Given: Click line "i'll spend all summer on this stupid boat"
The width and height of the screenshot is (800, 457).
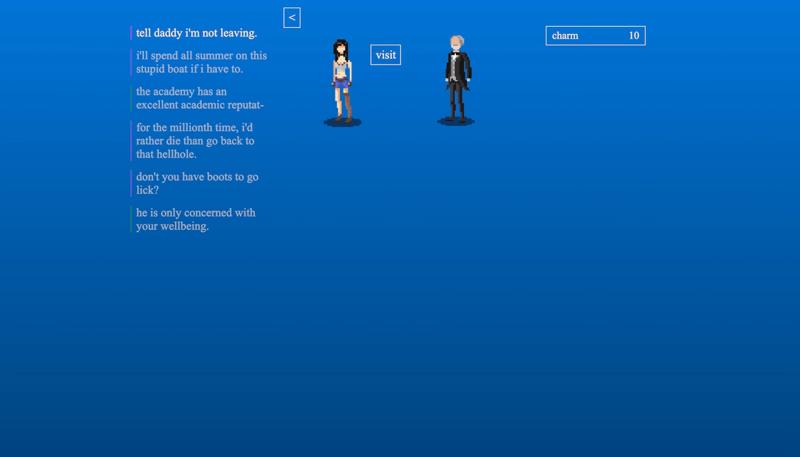Looking at the screenshot, I should coord(202,62).
